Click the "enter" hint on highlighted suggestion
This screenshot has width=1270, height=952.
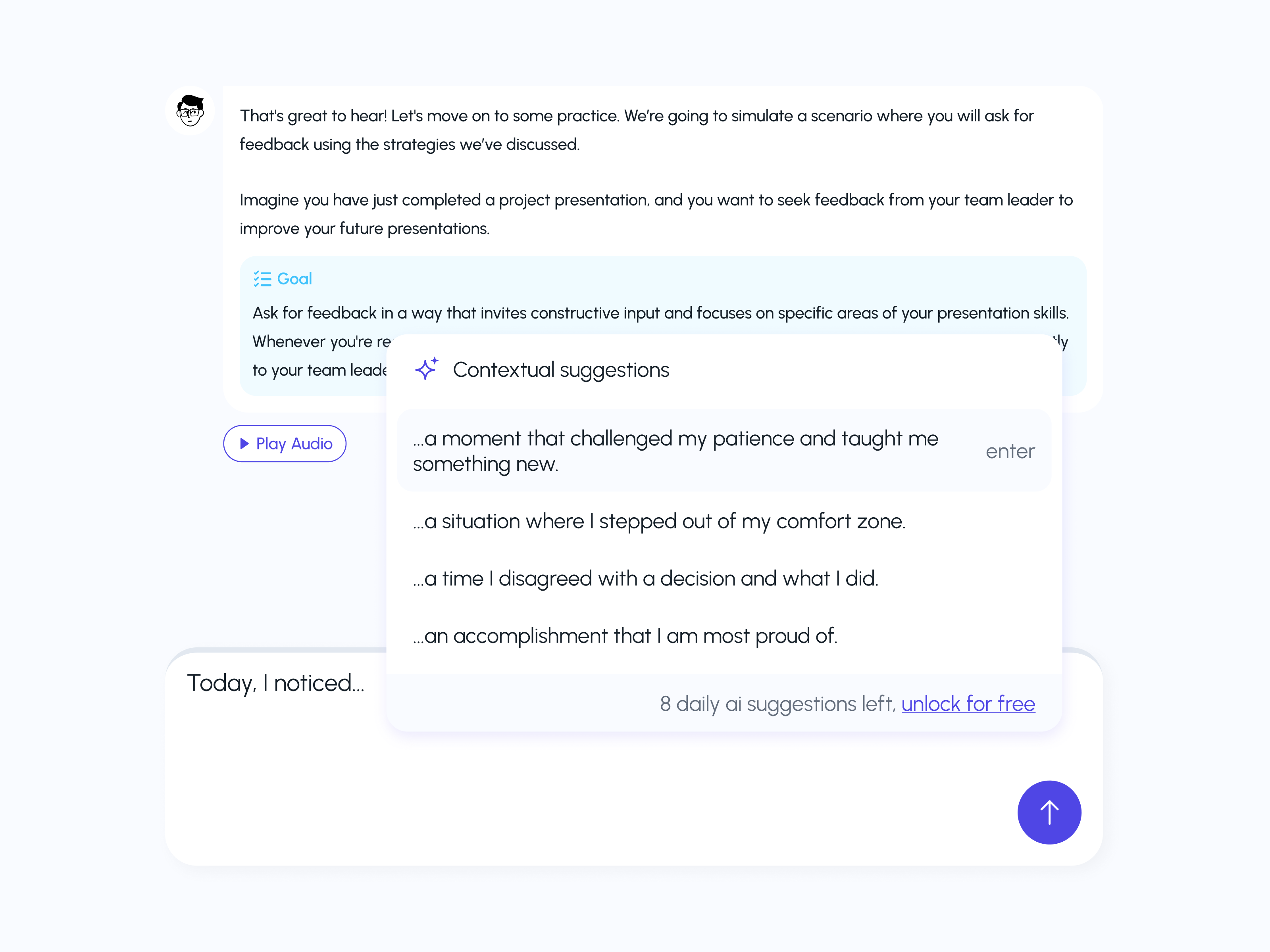[1010, 452]
